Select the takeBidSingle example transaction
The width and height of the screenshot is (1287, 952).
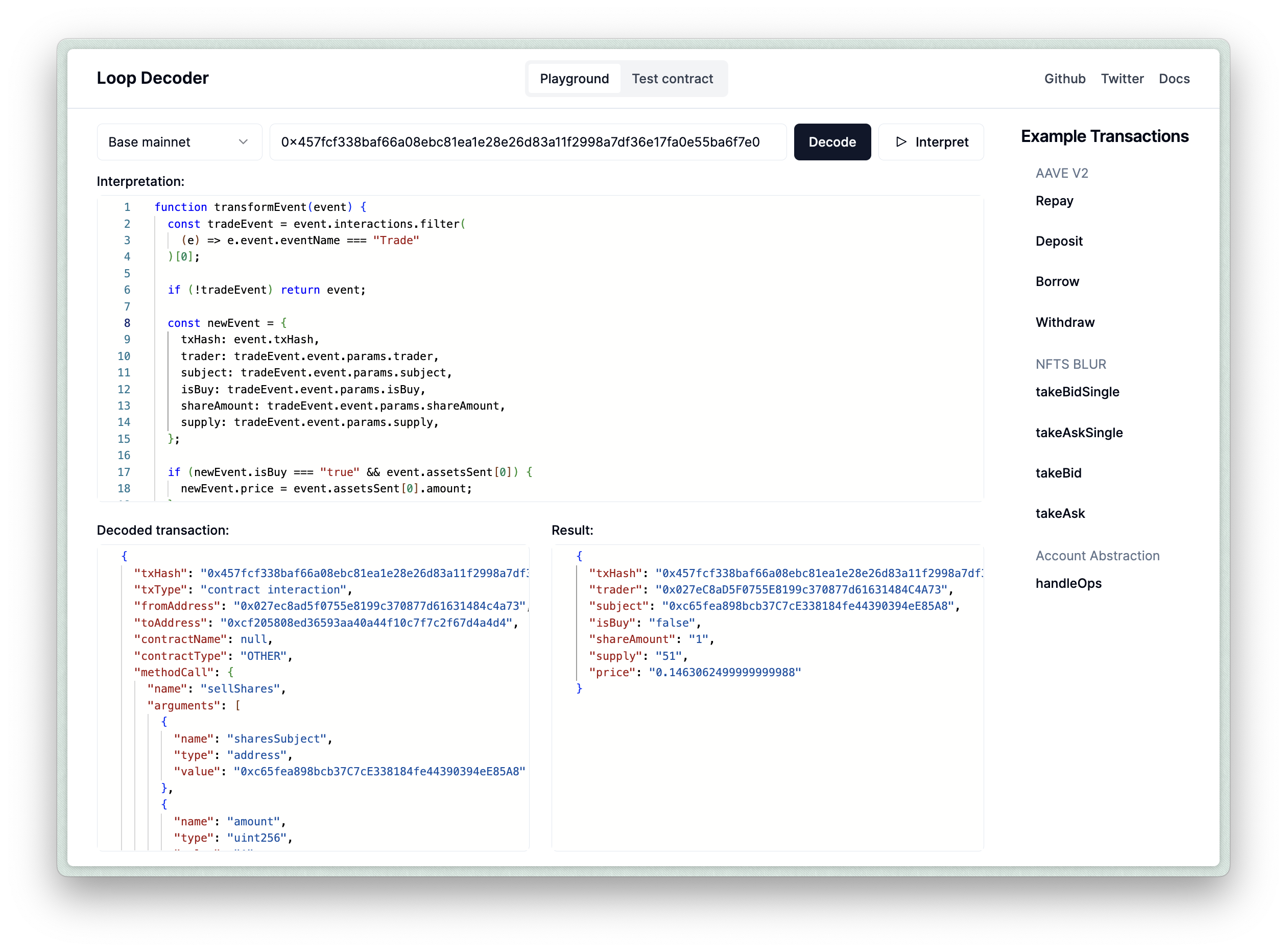tap(1077, 392)
